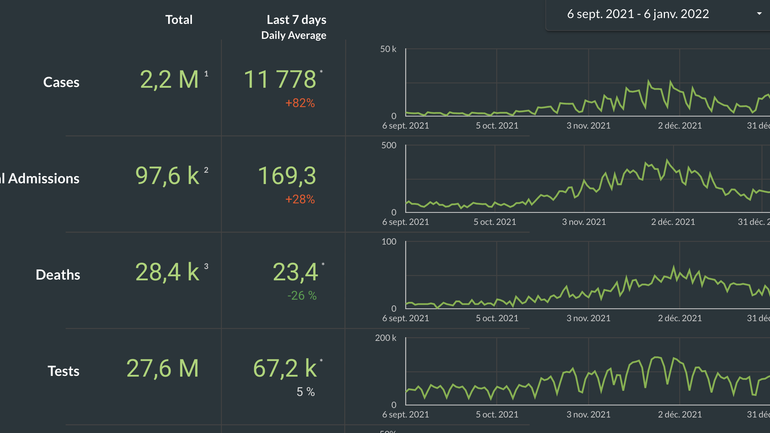Click the 97,6 k admissions total
Viewport: 770px width, 433px height.
tap(167, 177)
